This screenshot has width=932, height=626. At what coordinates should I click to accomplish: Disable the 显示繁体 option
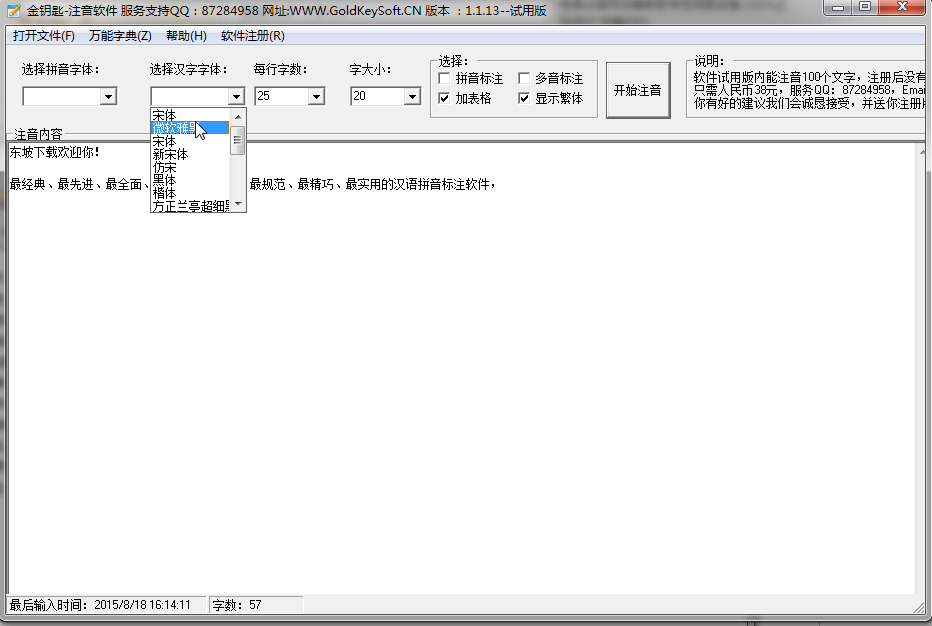(523, 97)
